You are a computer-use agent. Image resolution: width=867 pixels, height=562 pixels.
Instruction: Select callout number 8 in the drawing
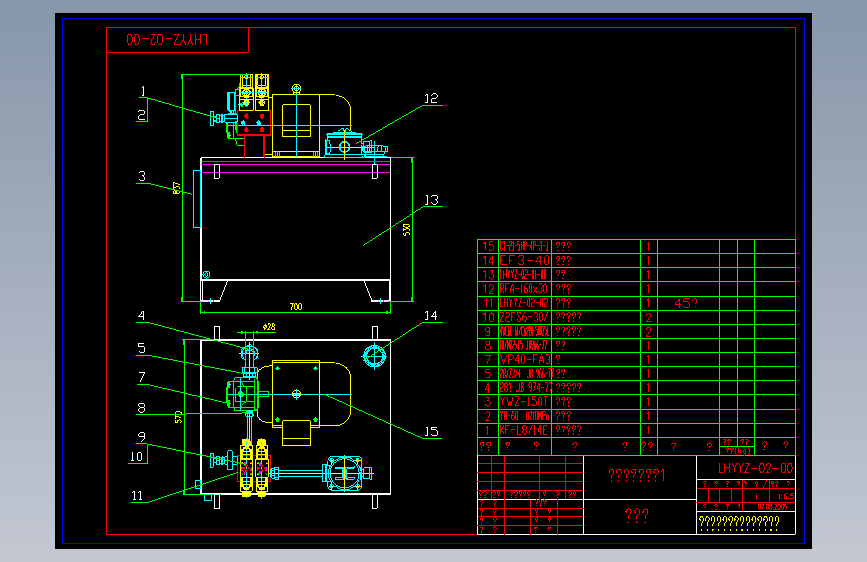click(142, 408)
